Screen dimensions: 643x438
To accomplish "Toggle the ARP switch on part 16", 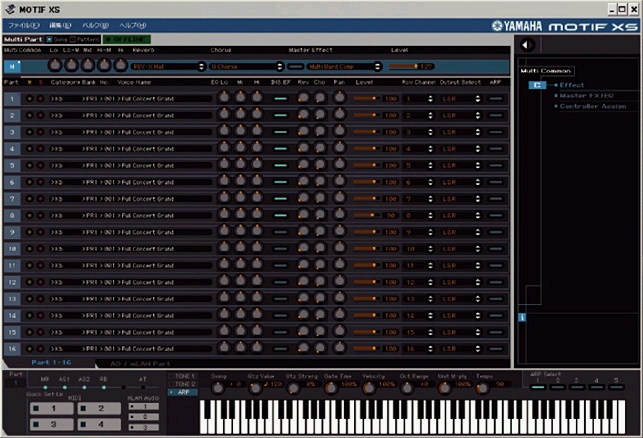I will 496,349.
